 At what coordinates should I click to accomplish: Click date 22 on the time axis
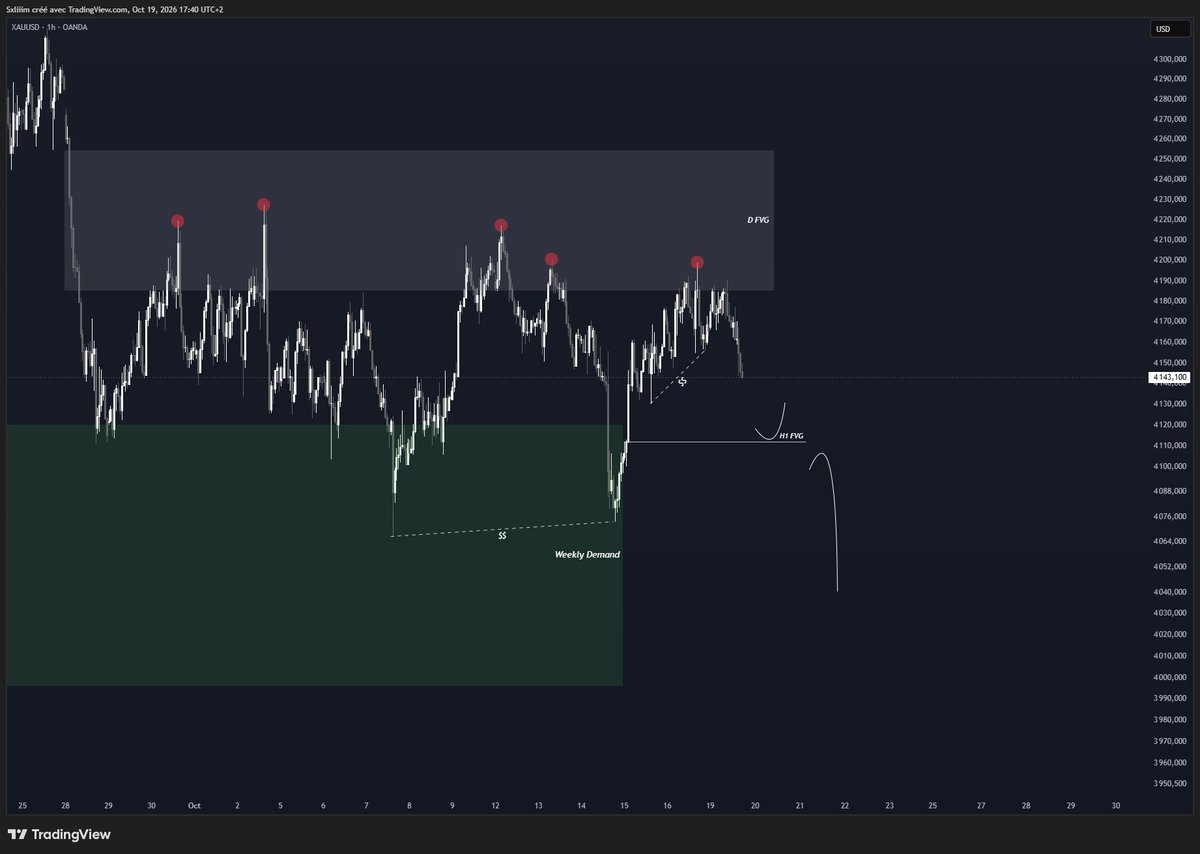pyautogui.click(x=845, y=805)
